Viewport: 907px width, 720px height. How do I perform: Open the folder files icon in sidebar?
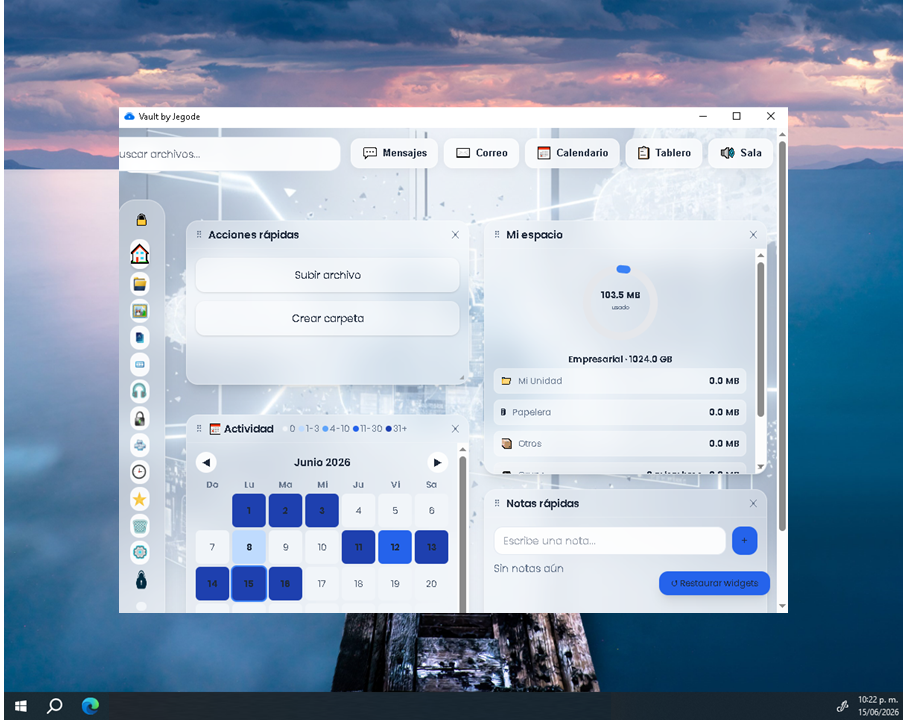tap(139, 284)
